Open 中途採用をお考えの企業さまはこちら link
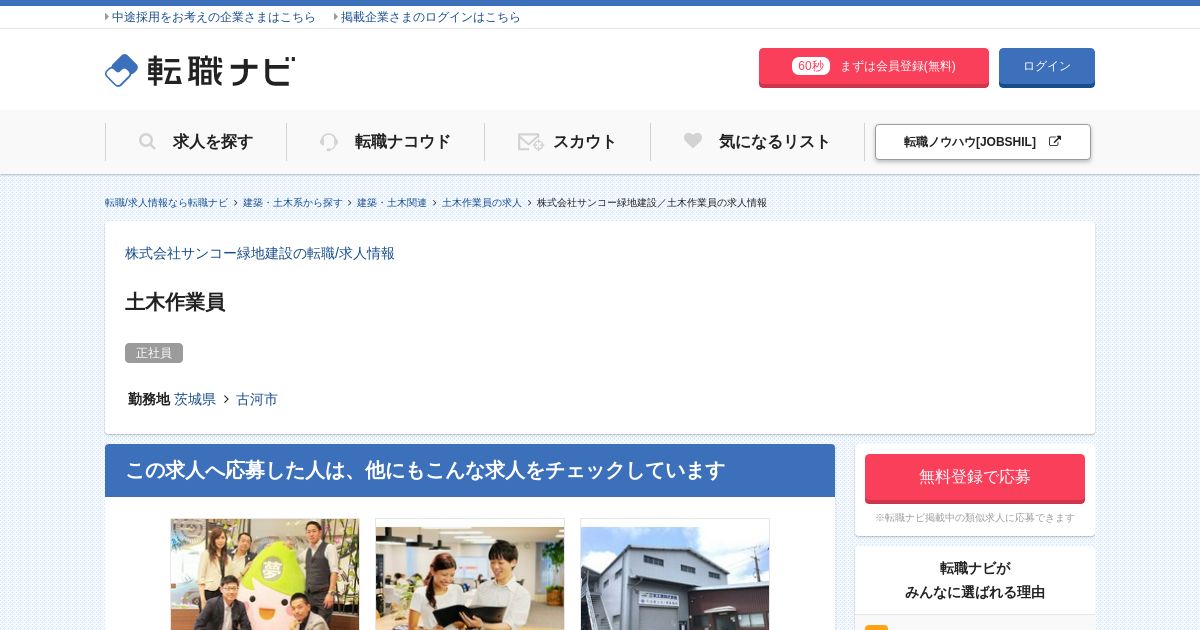This screenshot has height=630, width=1200. (x=213, y=17)
